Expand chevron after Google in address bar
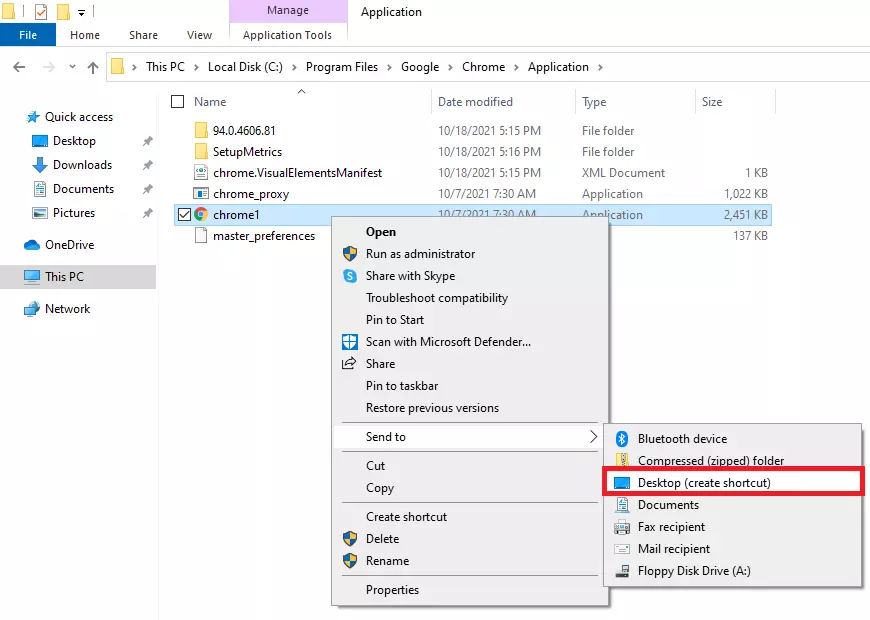This screenshot has height=620, width=870. point(450,67)
